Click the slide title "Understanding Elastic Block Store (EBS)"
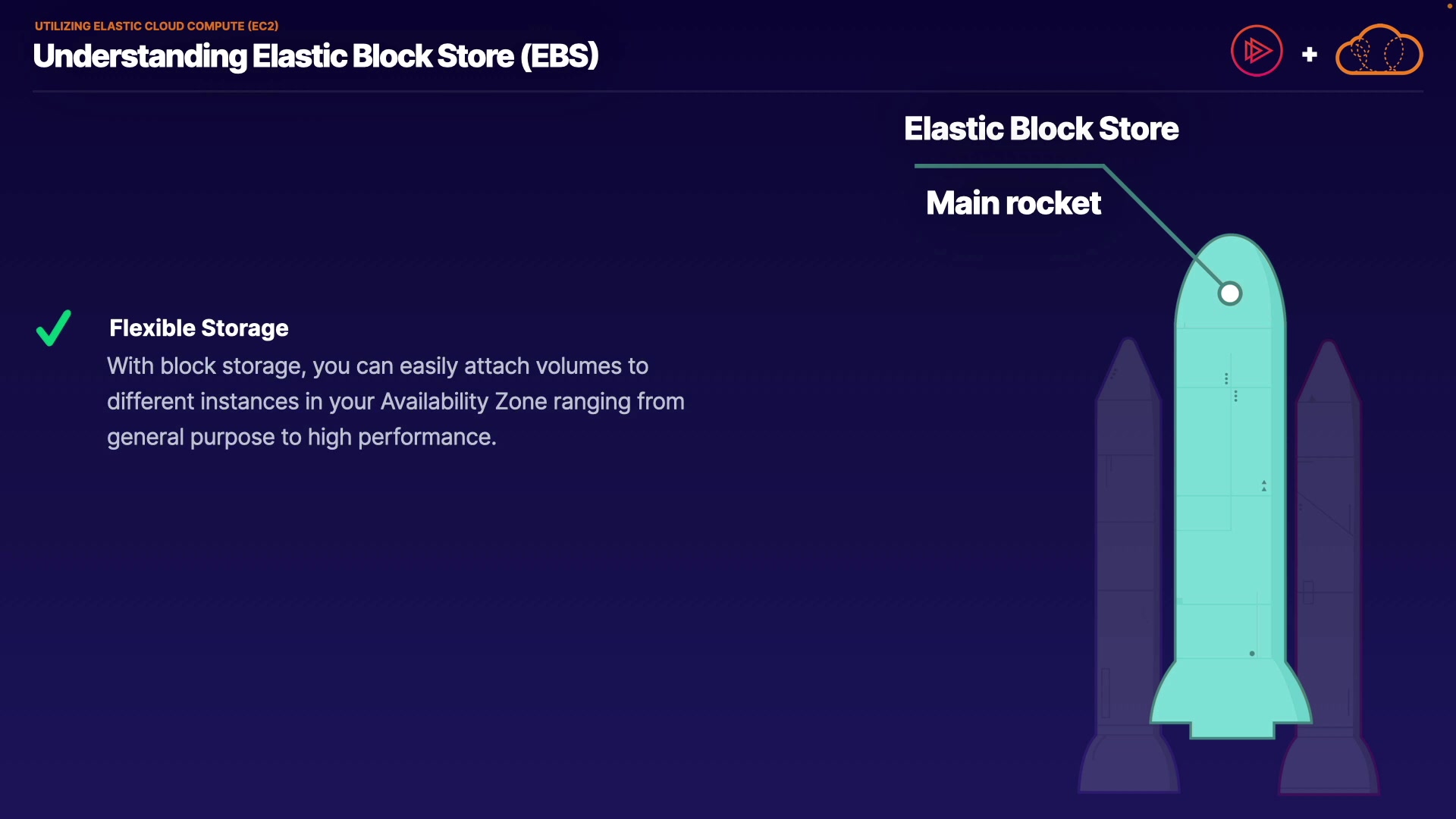Screen dimensions: 1456x819 [315, 56]
